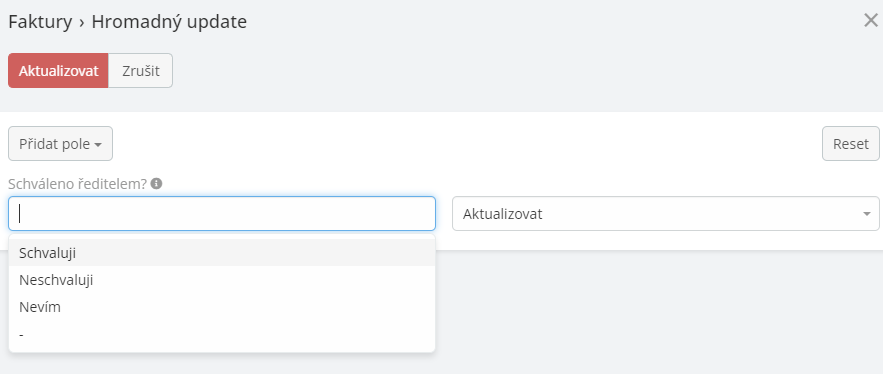Click the breadcrumb separator after Faktury
This screenshot has height=374, width=883.
click(82, 23)
